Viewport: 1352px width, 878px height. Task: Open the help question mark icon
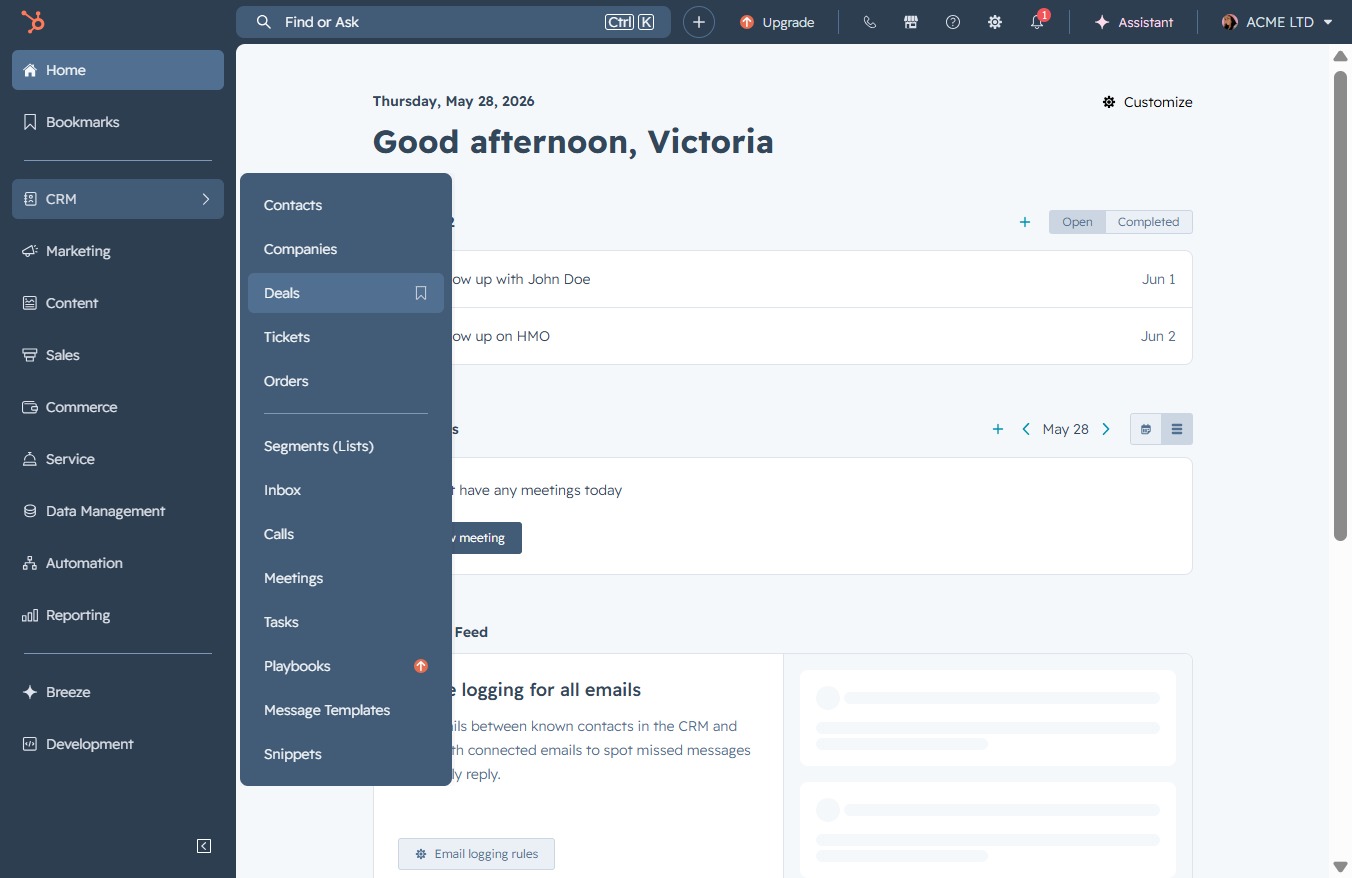953,22
